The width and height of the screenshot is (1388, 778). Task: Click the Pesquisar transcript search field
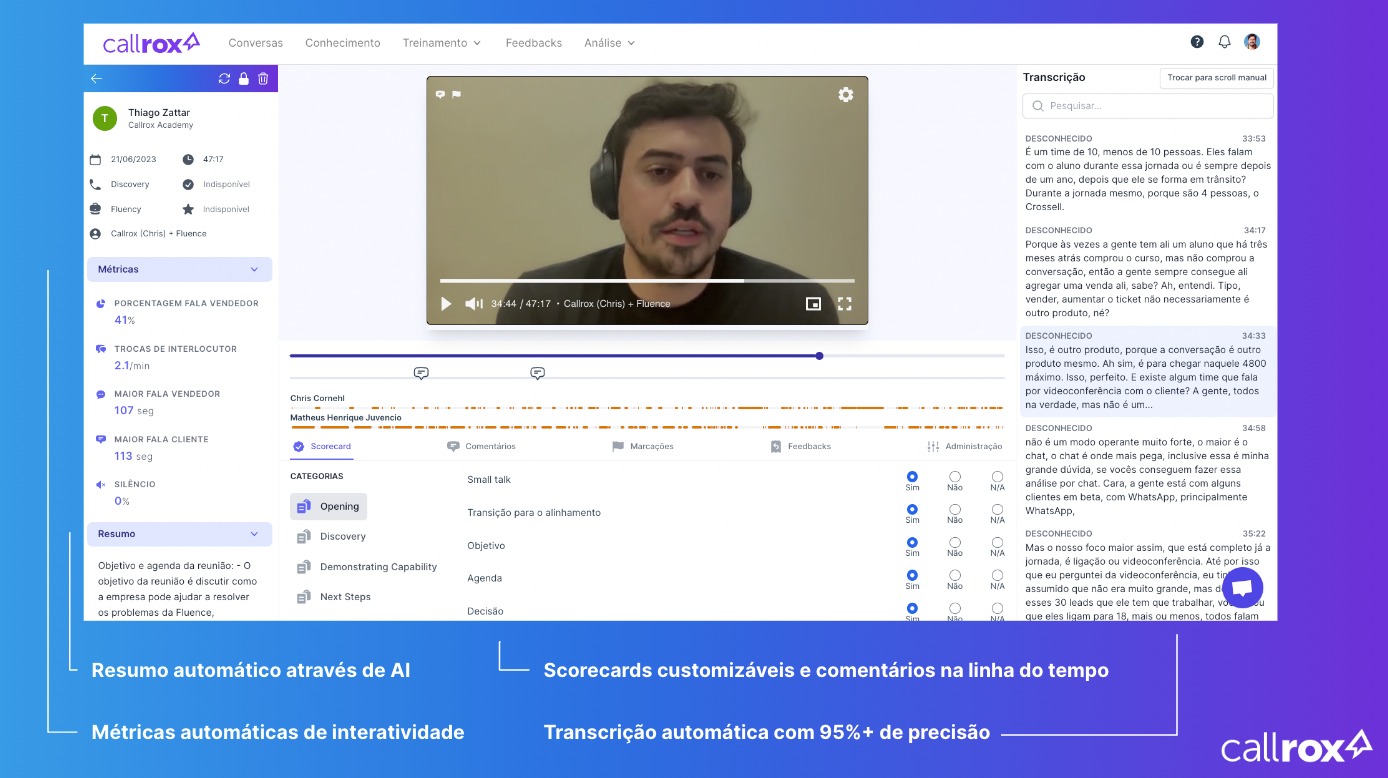coord(1148,106)
